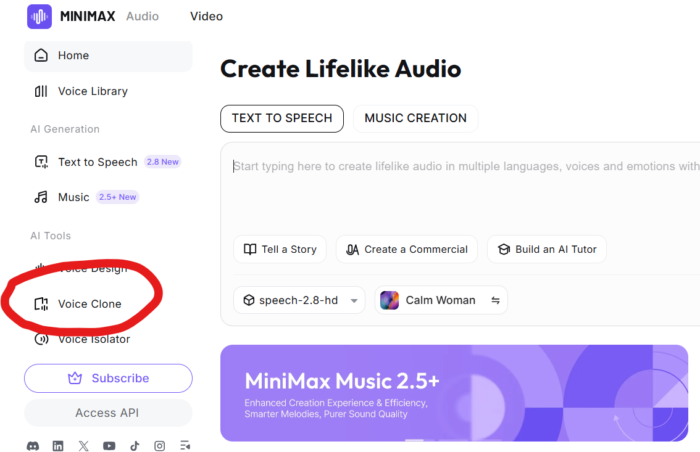The image size is (700, 452).
Task: Click into the text-to-speech input box
Action: point(460,190)
